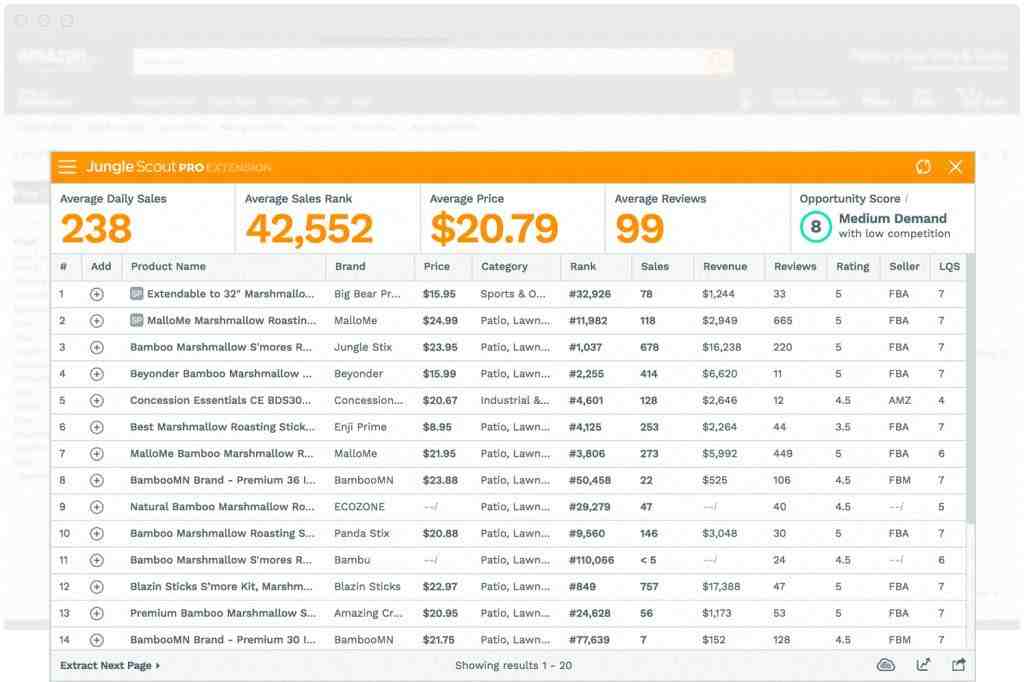
Task: Click the Average Sales Rank value 42,552
Action: coord(310,229)
